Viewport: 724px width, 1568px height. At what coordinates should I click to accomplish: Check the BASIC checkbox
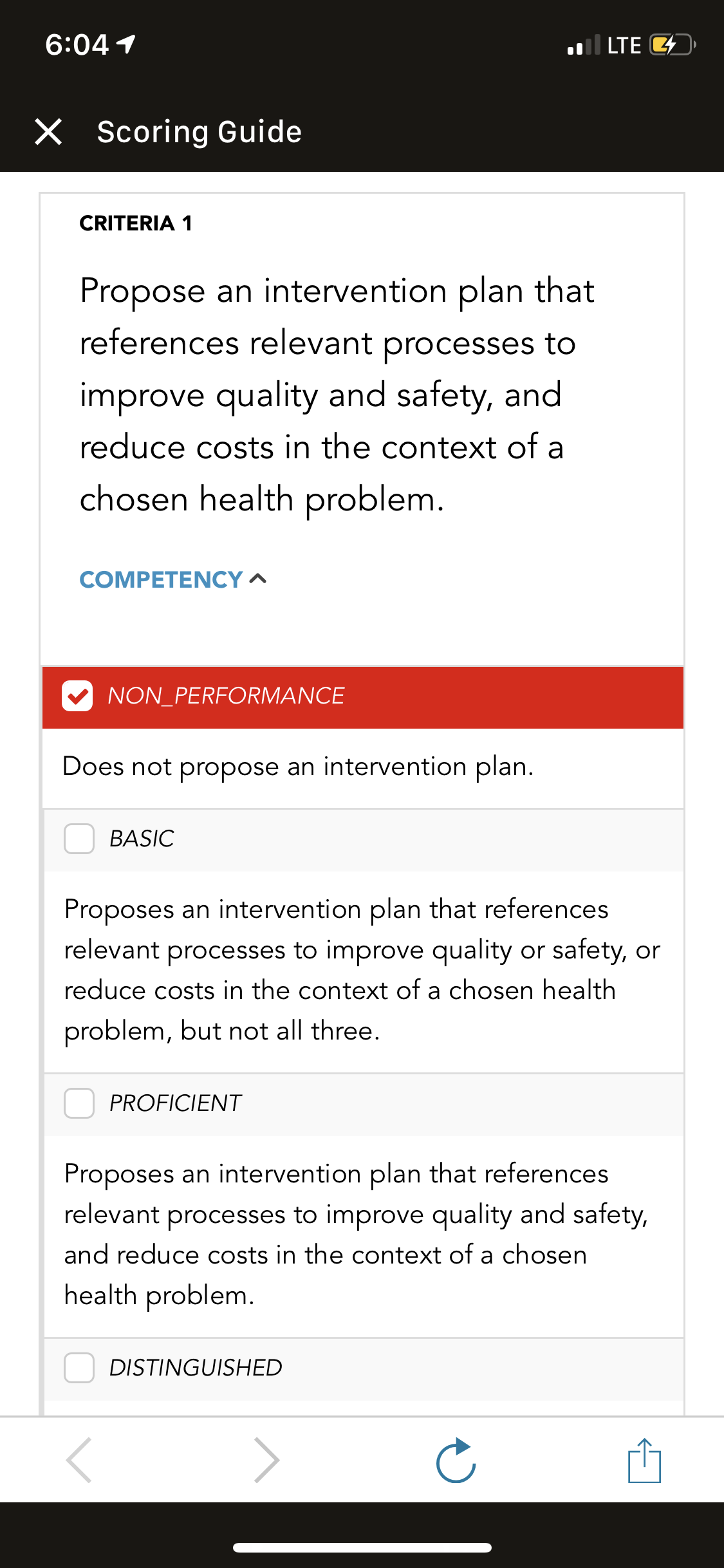pyautogui.click(x=79, y=839)
